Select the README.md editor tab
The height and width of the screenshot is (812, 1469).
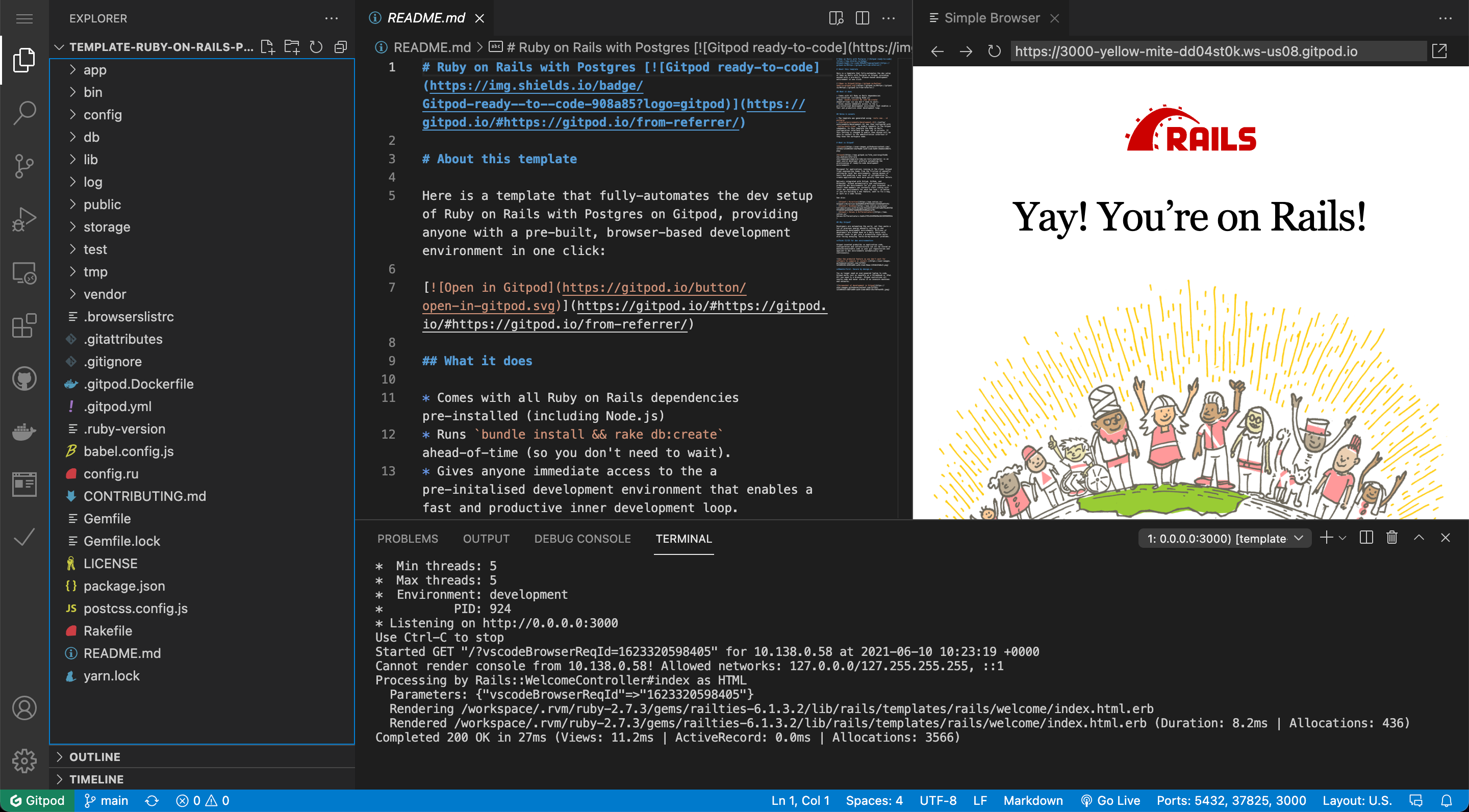(425, 18)
